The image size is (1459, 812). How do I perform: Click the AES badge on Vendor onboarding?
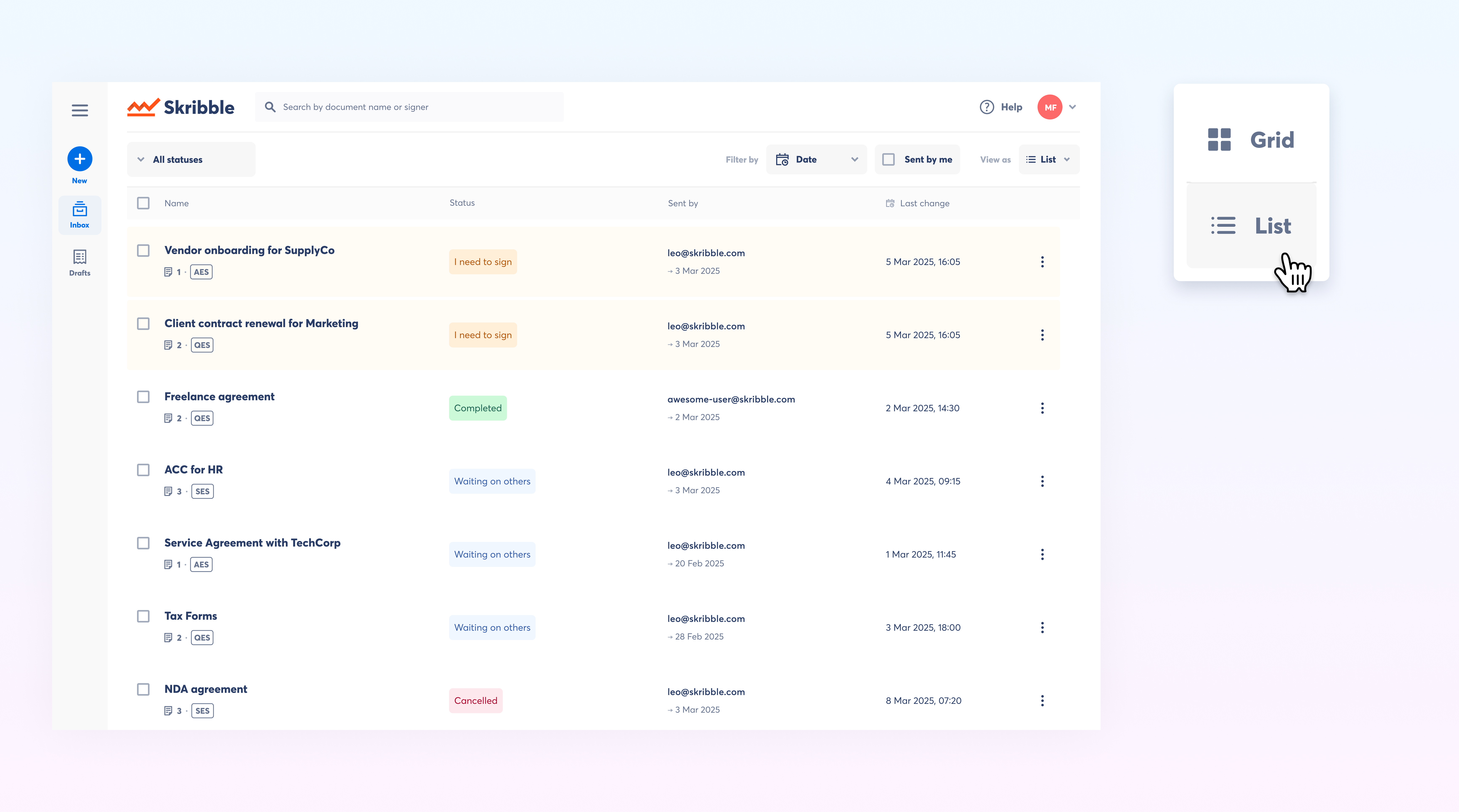pyautogui.click(x=201, y=272)
